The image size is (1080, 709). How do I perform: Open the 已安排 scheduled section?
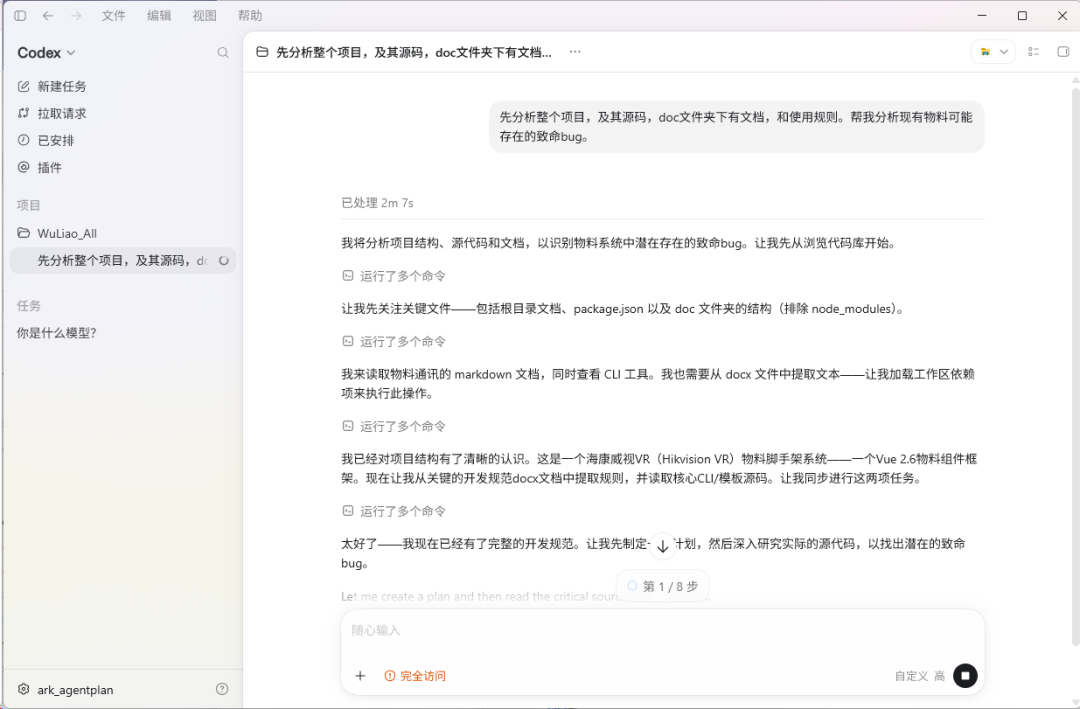tap(46, 140)
